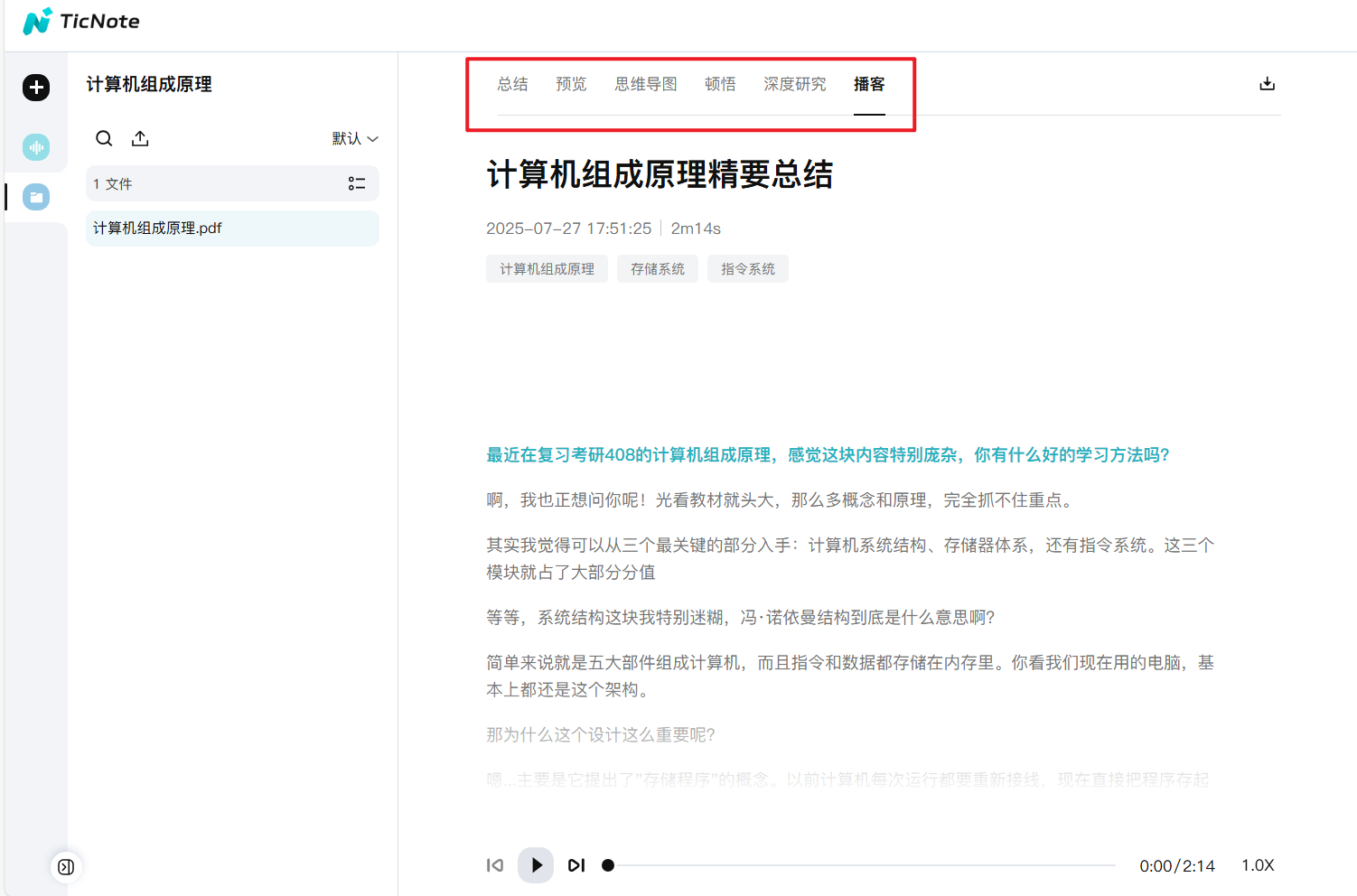Play the podcast audio
1357x896 pixels.
click(536, 865)
